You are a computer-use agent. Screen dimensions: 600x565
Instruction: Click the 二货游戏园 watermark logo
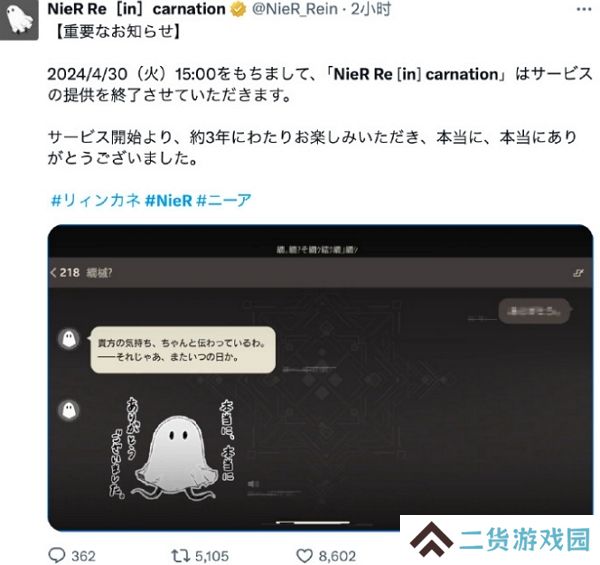point(500,539)
